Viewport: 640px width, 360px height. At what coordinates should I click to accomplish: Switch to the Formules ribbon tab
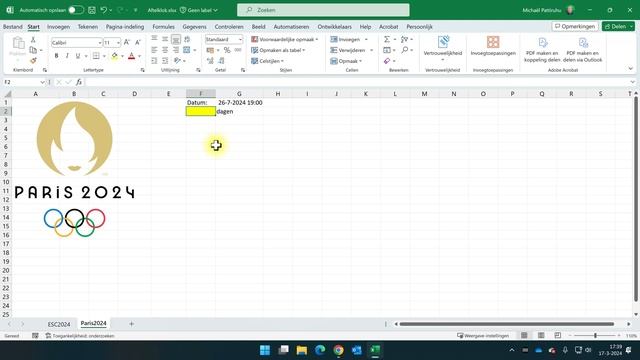click(x=163, y=27)
